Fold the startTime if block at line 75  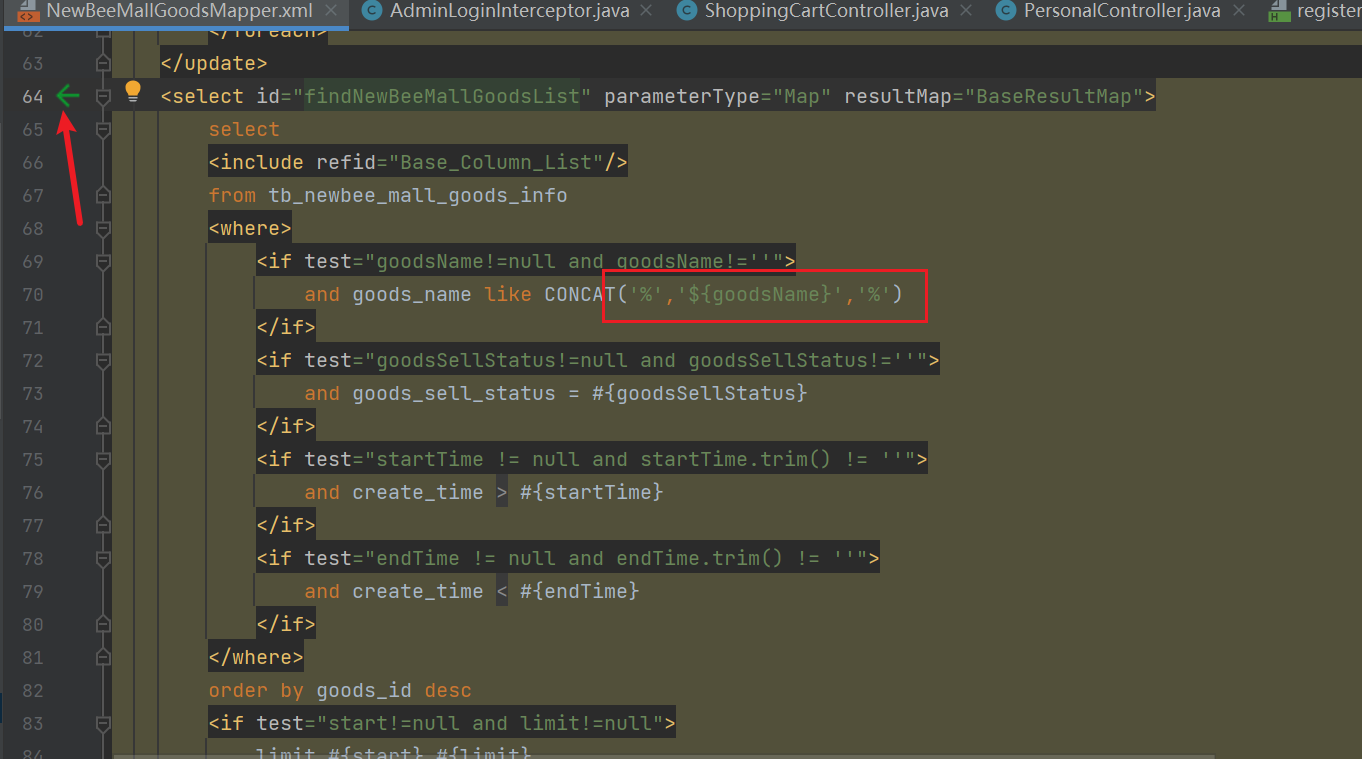[x=102, y=460]
